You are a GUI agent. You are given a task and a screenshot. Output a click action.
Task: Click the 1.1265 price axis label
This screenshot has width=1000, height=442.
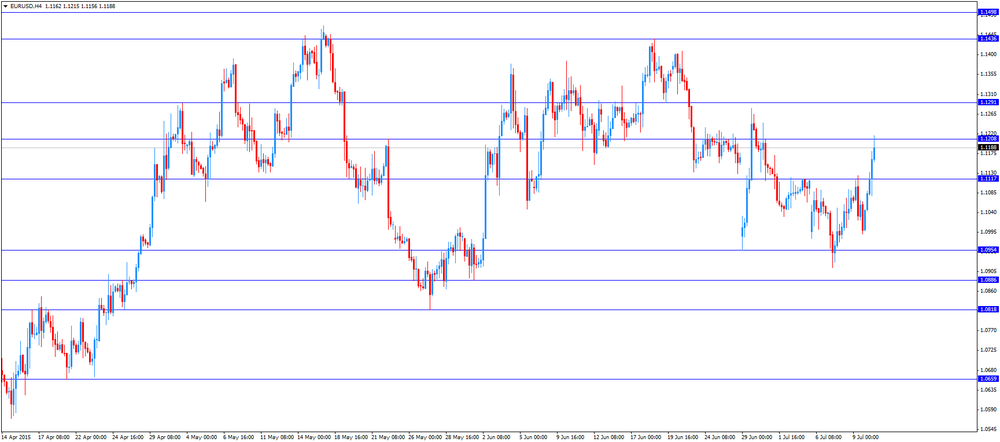pos(987,114)
